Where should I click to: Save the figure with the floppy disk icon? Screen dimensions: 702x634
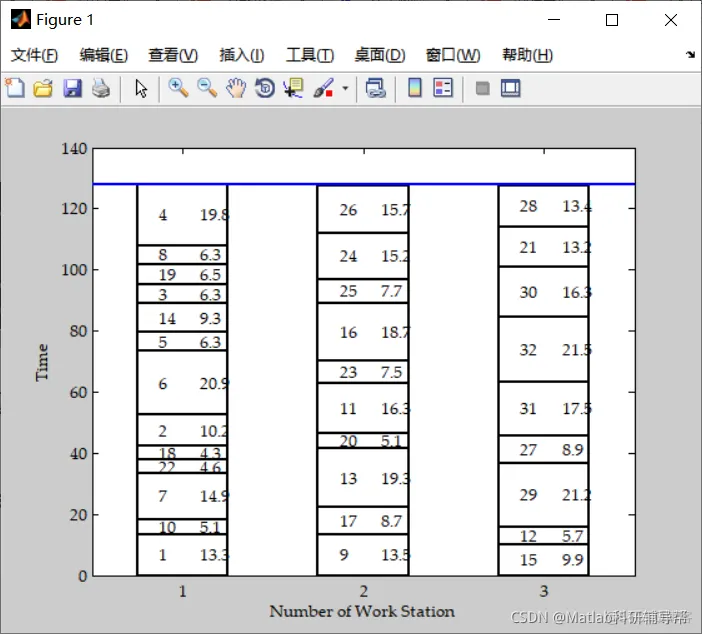[x=72, y=88]
